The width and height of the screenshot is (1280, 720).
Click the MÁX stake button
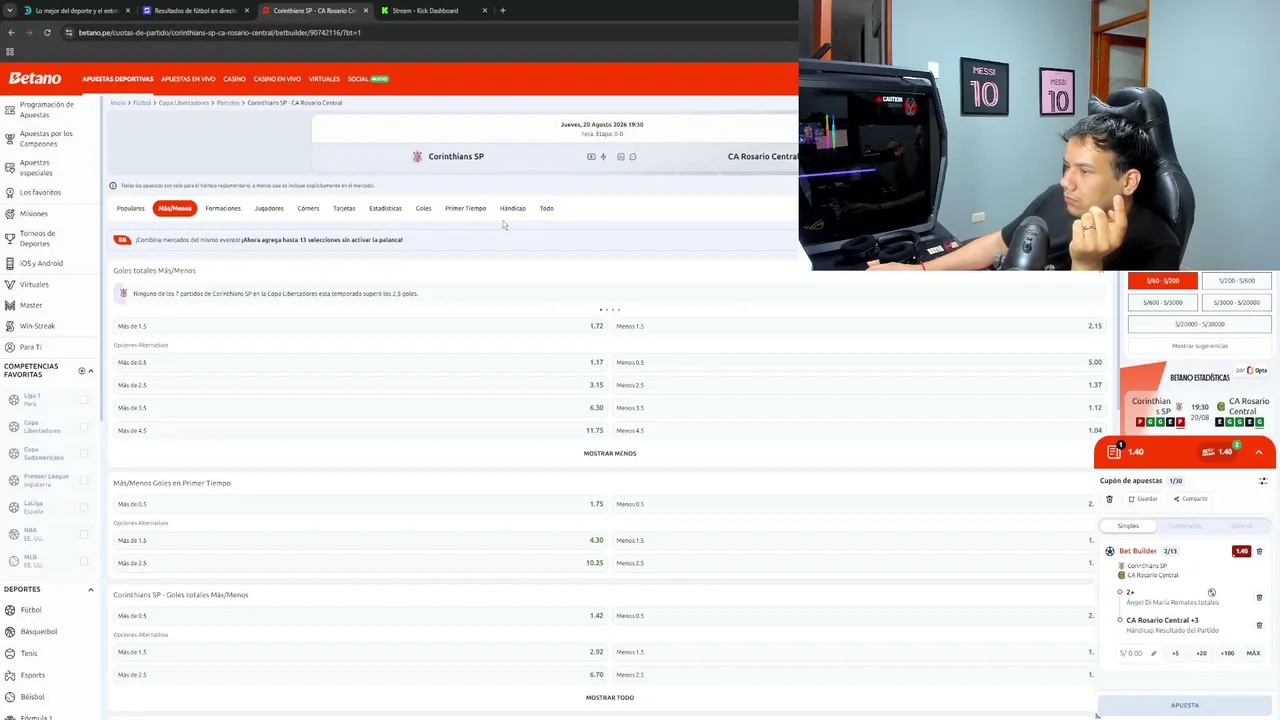click(x=1253, y=653)
